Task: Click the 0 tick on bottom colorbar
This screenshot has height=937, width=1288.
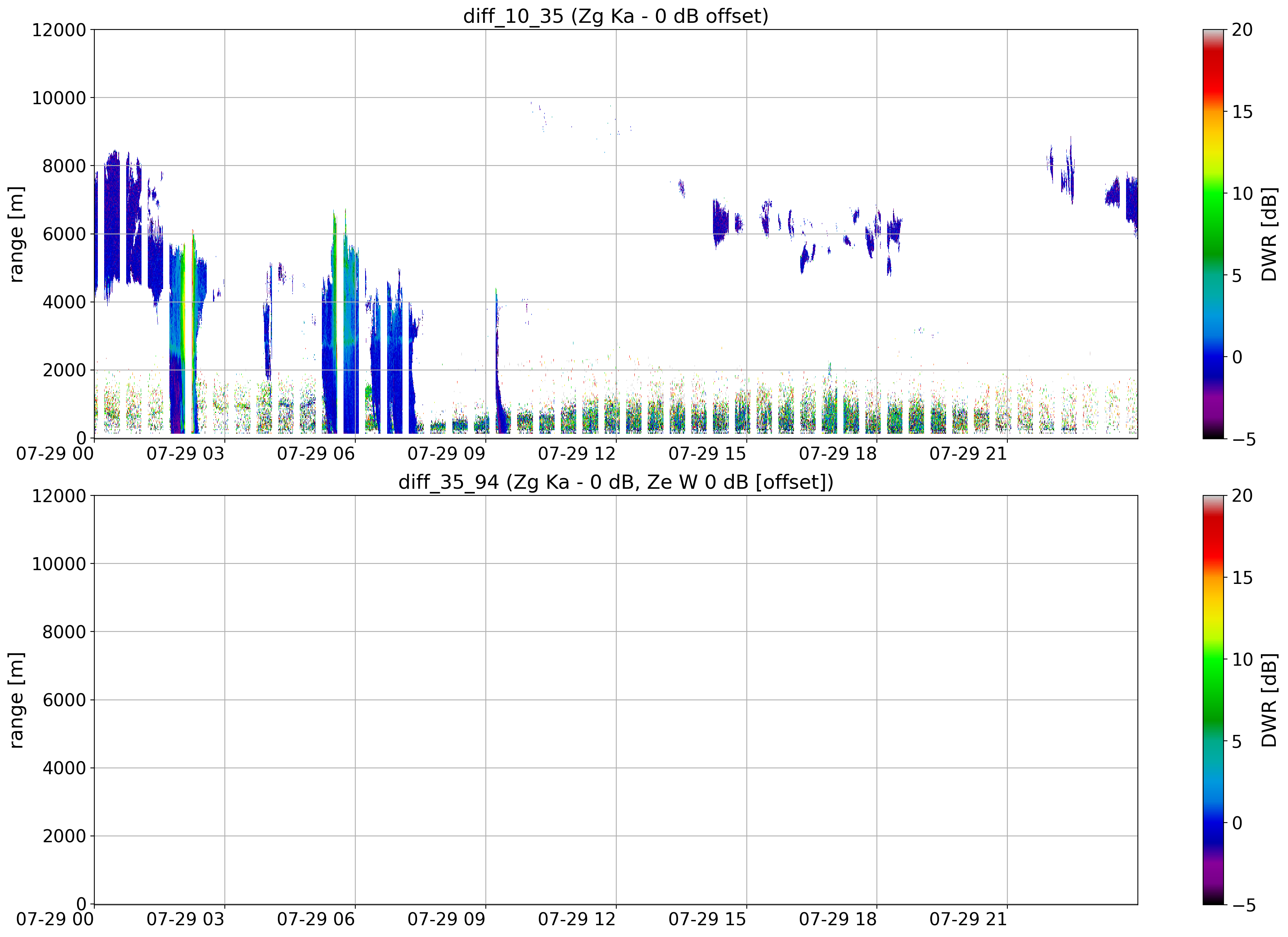Action: point(1237,823)
